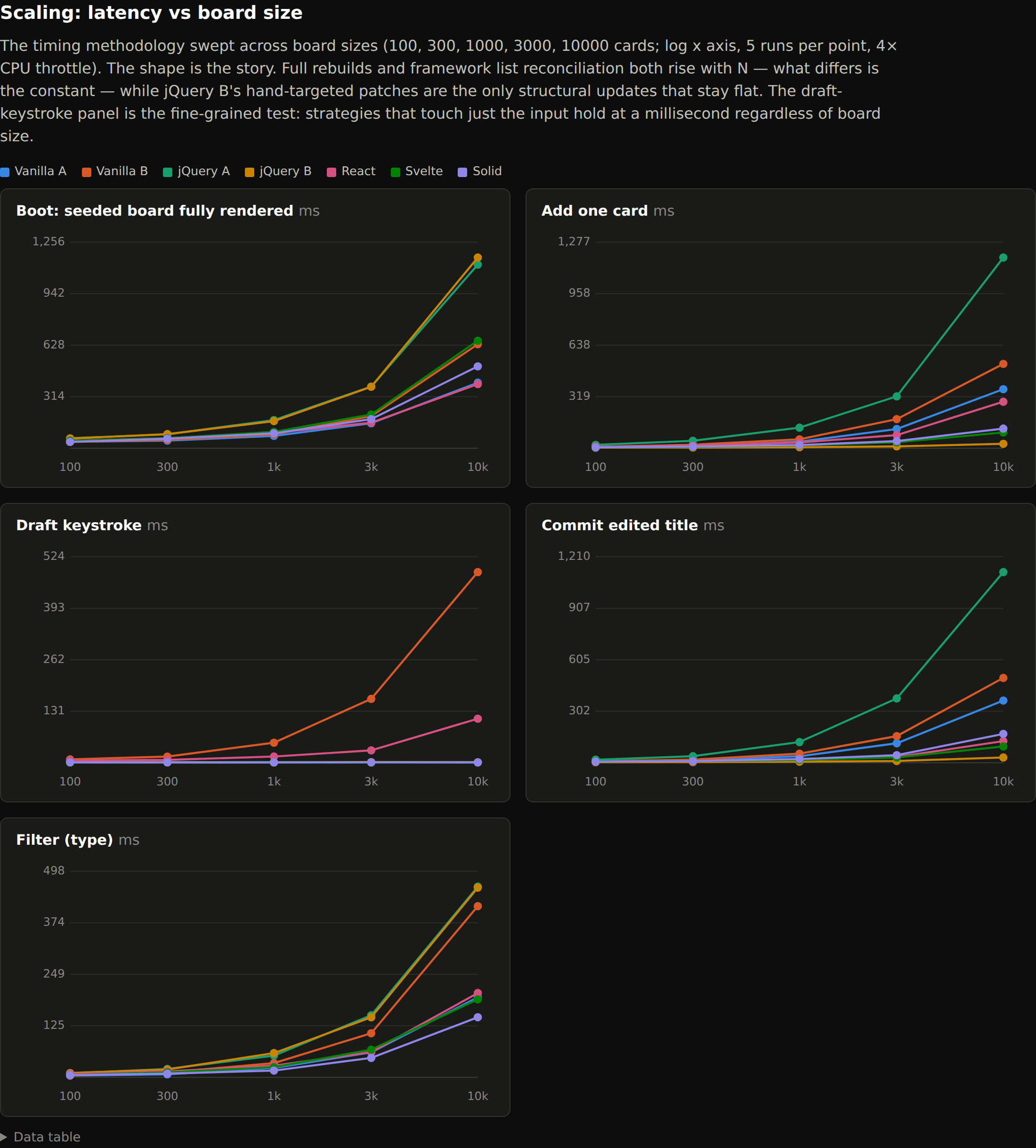Screen dimensions: 1036x1148
Task: Click Vanilla B 1k point in Draft keystroke
Action: [x=274, y=743]
